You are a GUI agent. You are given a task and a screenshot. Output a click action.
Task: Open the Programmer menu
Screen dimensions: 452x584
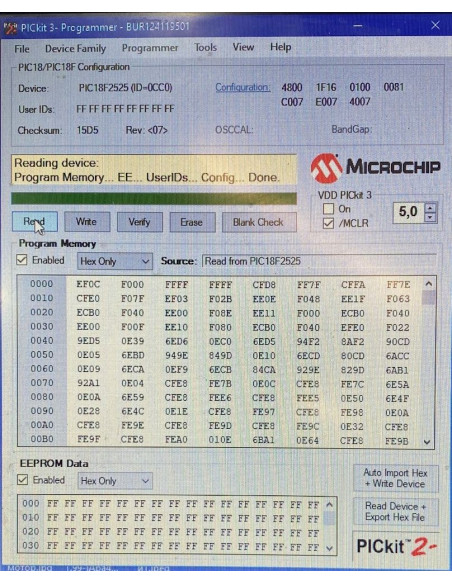click(150, 48)
